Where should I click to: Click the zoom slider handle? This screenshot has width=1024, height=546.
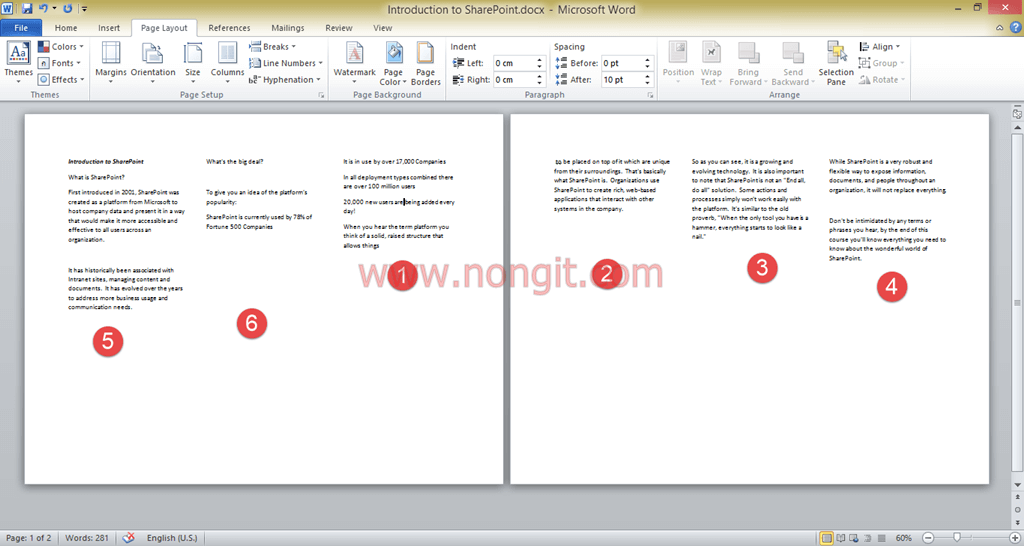click(957, 538)
